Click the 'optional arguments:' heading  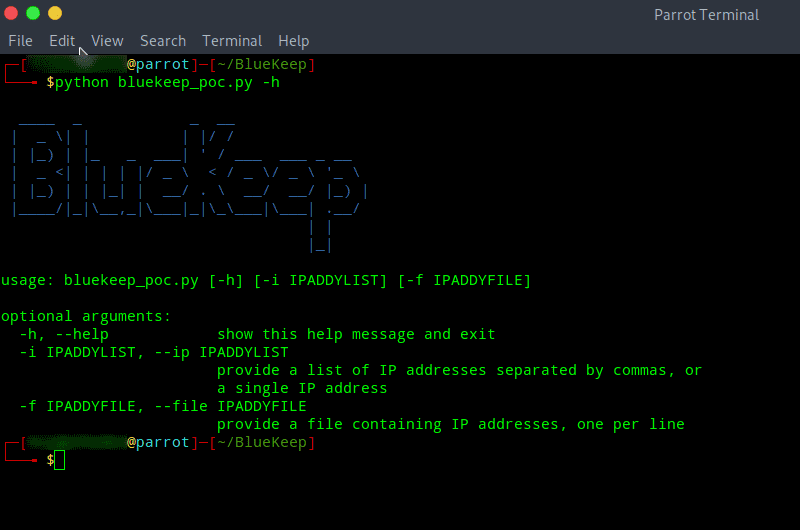(x=86, y=316)
